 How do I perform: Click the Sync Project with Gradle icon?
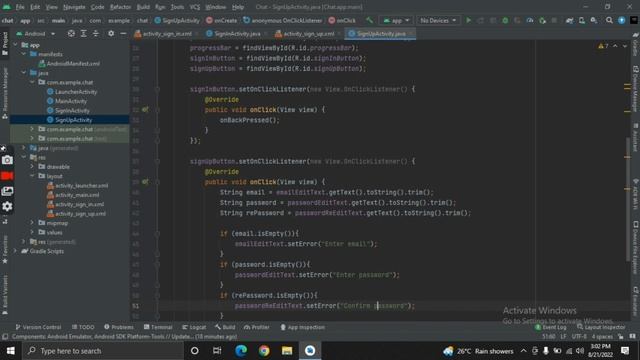coord(569,20)
